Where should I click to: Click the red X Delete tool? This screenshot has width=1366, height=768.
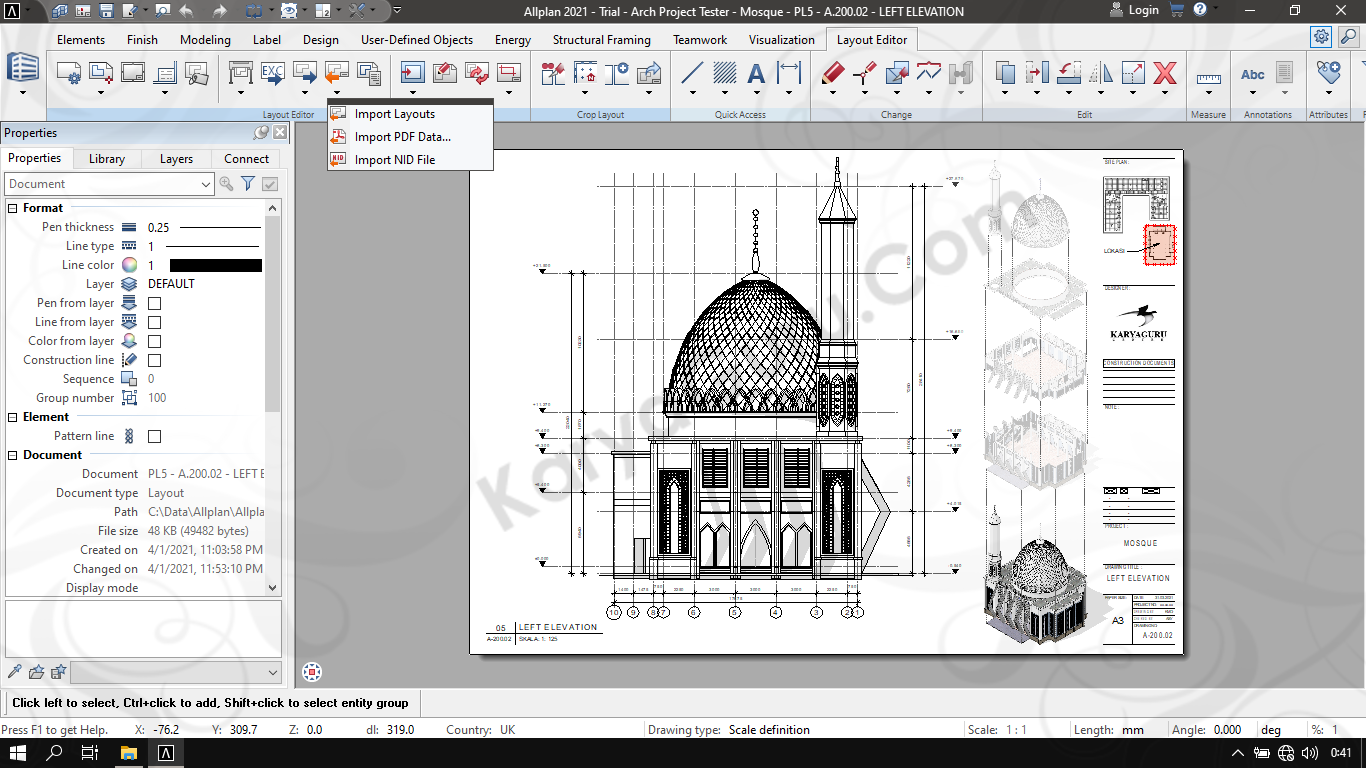[x=1165, y=73]
